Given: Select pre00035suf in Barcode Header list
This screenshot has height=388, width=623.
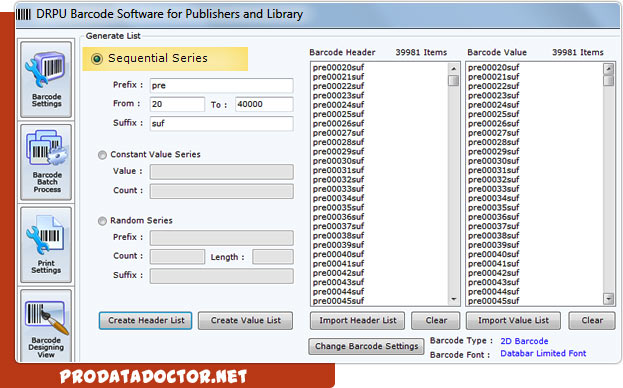Looking at the screenshot, I should click(338, 207).
